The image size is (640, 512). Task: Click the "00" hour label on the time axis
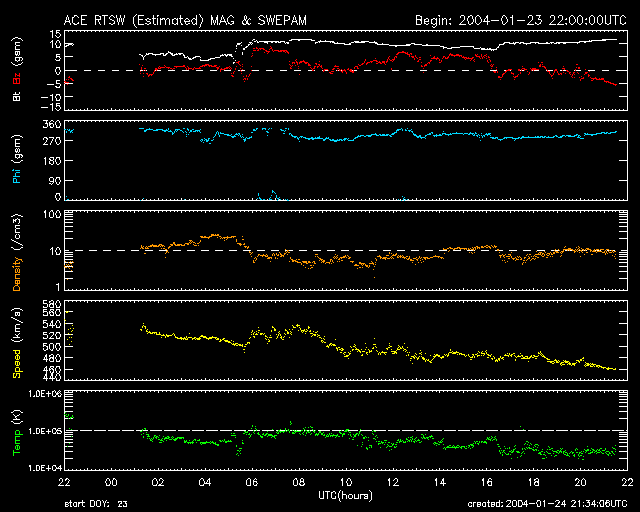[x=111, y=483]
